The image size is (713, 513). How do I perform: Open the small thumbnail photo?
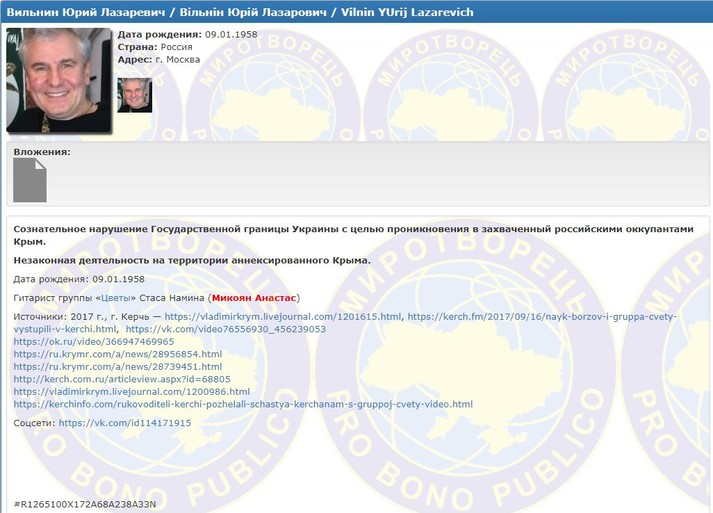click(134, 95)
